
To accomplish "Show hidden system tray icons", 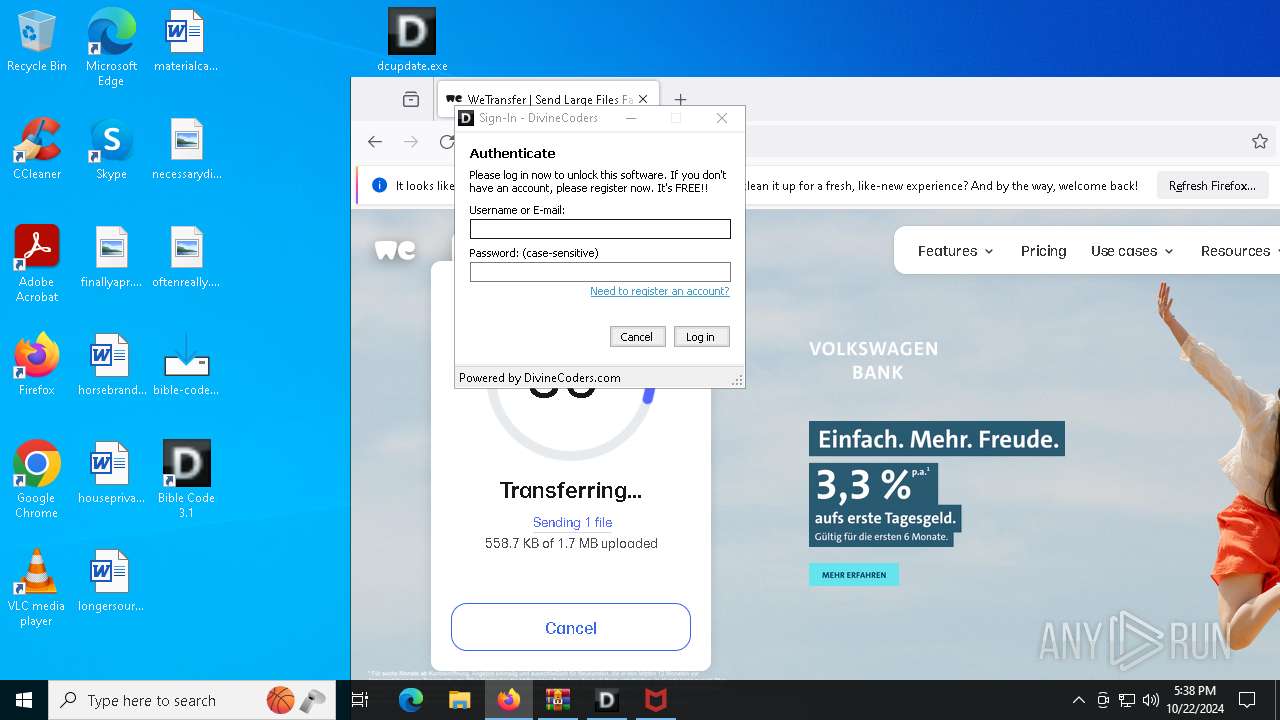I will 1078,700.
